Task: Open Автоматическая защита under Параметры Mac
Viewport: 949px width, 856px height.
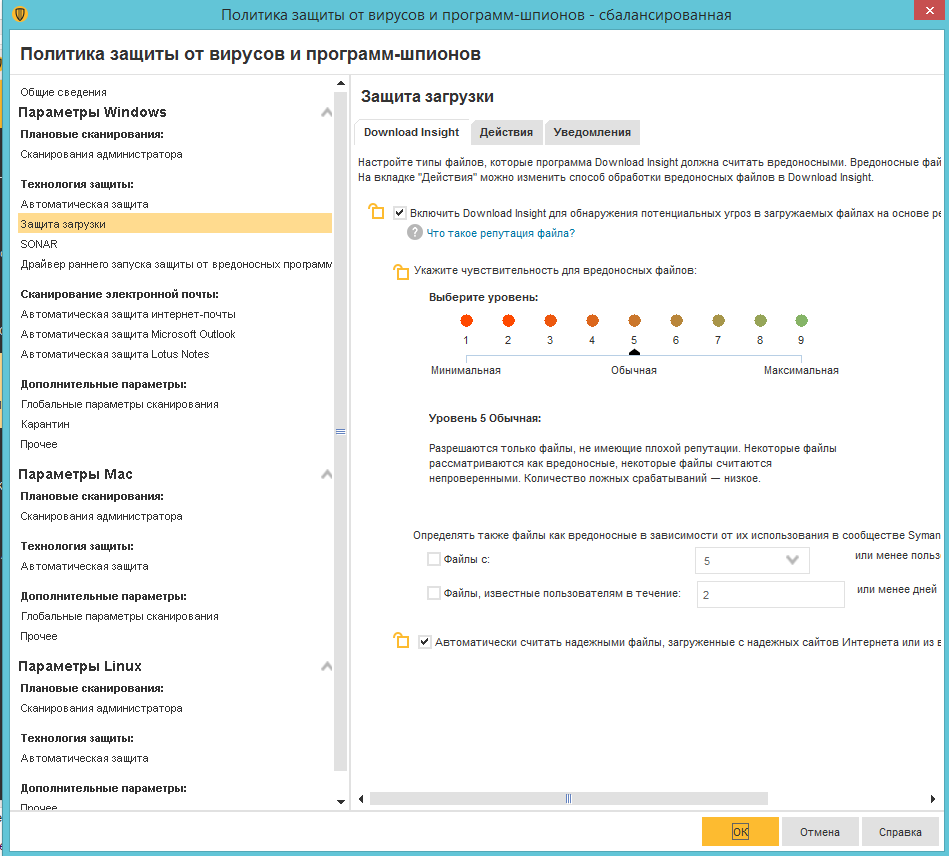Action: click(x=85, y=566)
